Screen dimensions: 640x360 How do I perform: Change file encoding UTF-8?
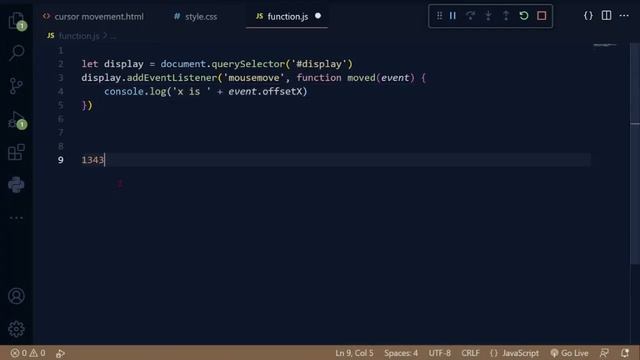(440, 353)
